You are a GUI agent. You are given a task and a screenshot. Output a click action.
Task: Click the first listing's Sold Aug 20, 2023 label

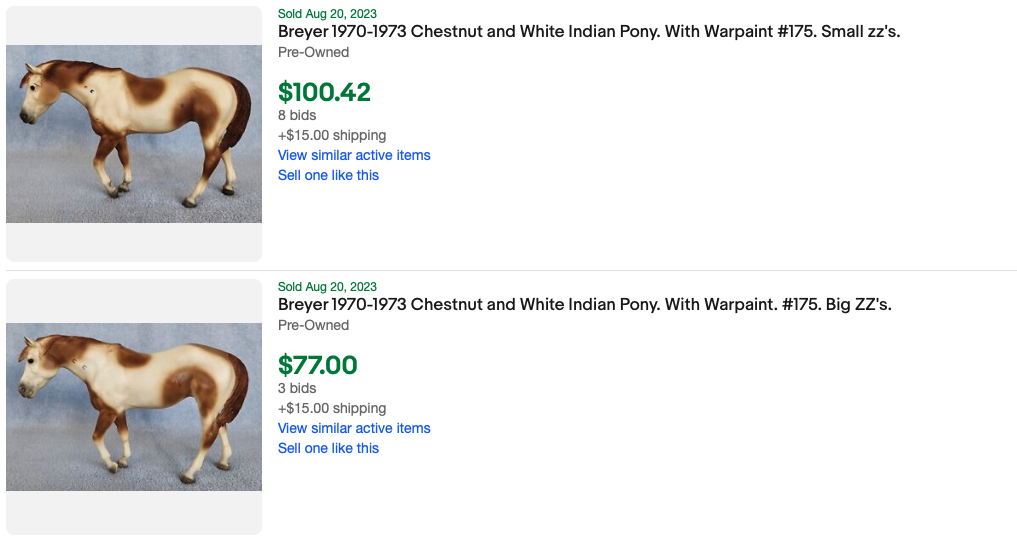[x=327, y=14]
